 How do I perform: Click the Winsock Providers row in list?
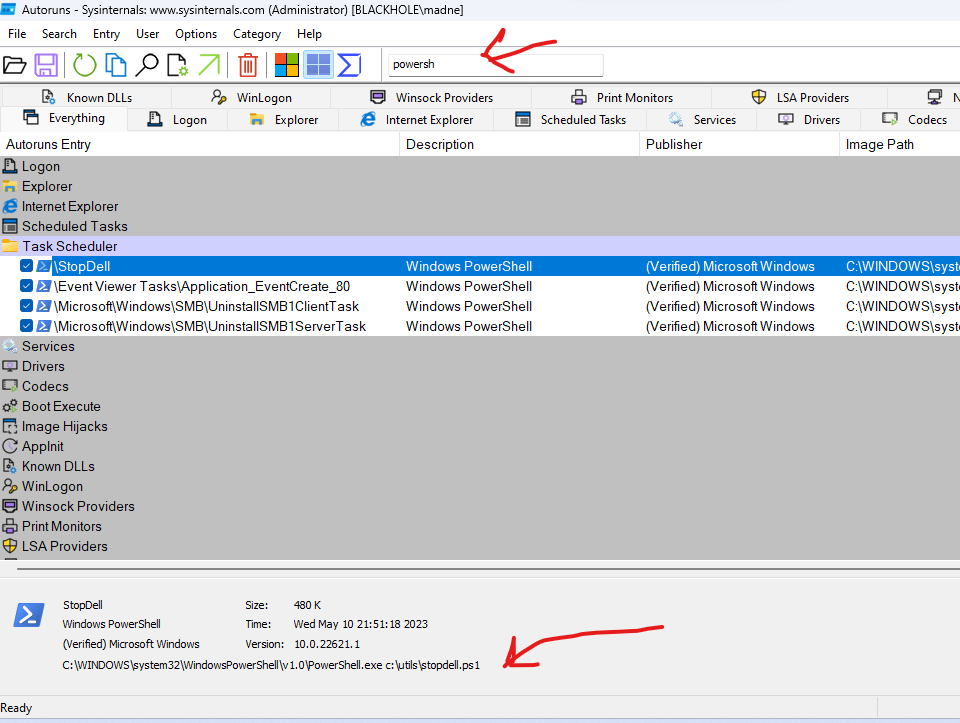point(480,506)
